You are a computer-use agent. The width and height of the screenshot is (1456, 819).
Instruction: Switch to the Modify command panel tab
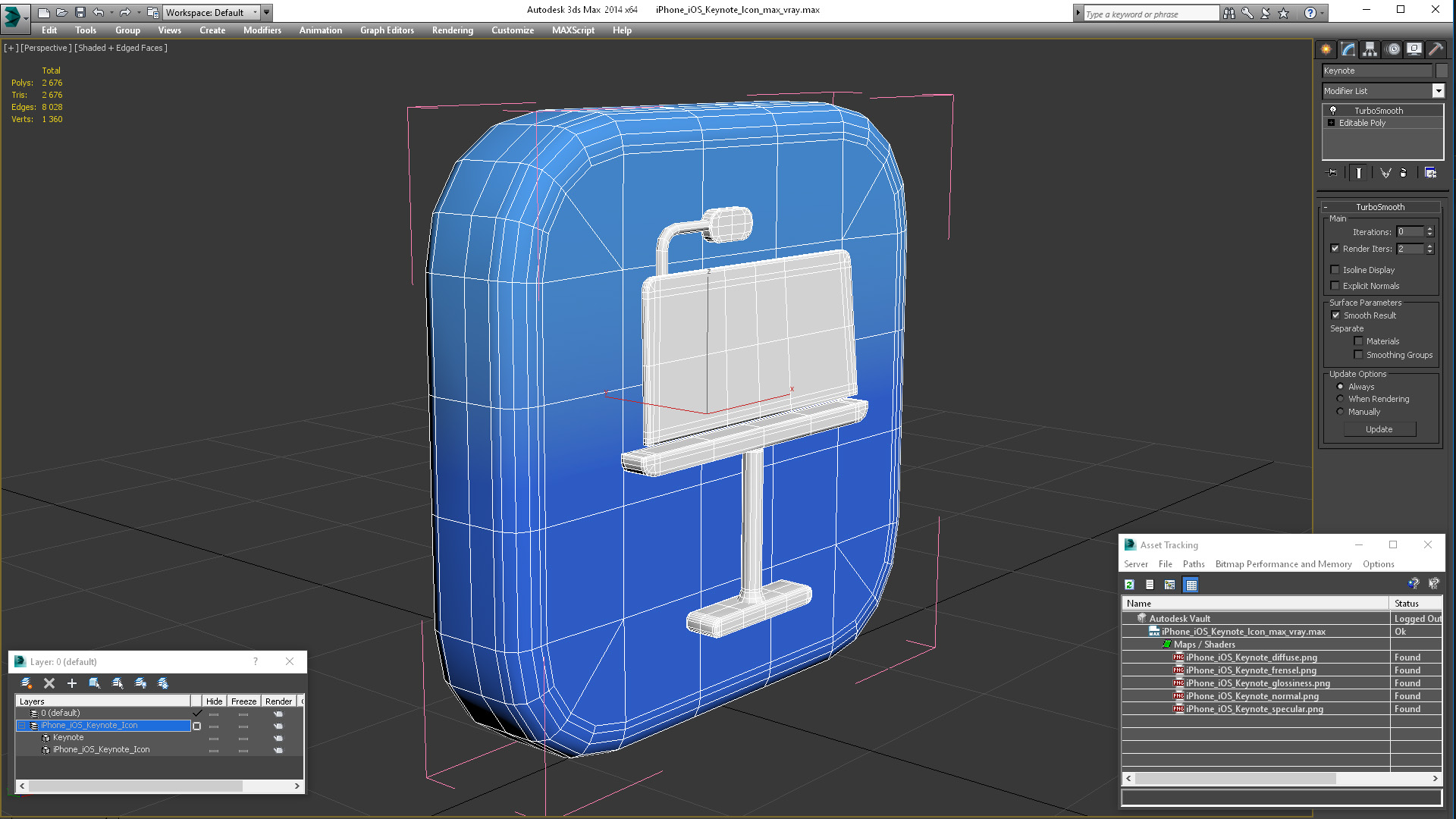point(1348,49)
